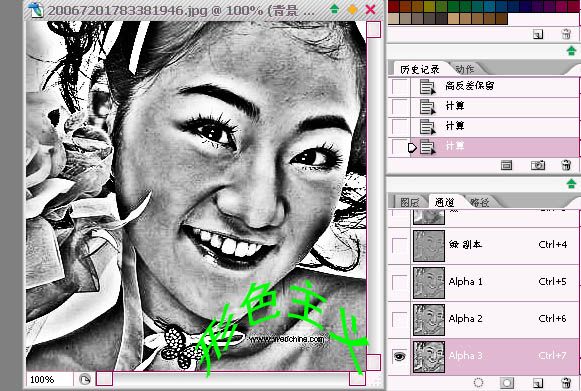Delete current history state using trash icon
Screen dimensions: 581x391
coord(566,165)
